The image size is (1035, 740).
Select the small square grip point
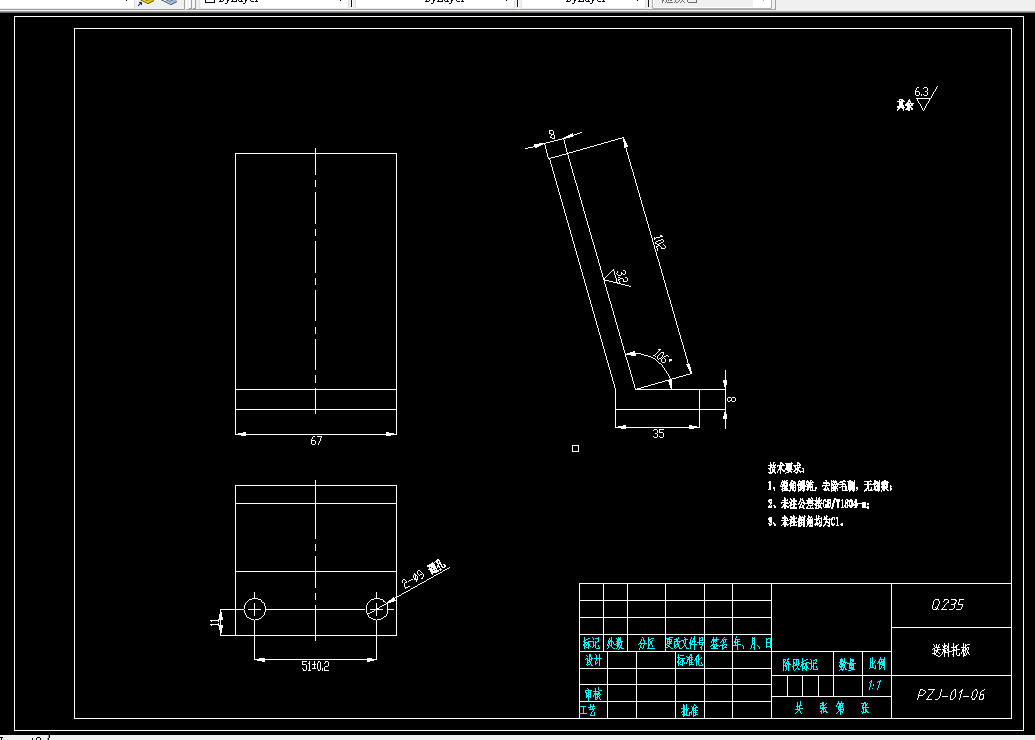(576, 448)
